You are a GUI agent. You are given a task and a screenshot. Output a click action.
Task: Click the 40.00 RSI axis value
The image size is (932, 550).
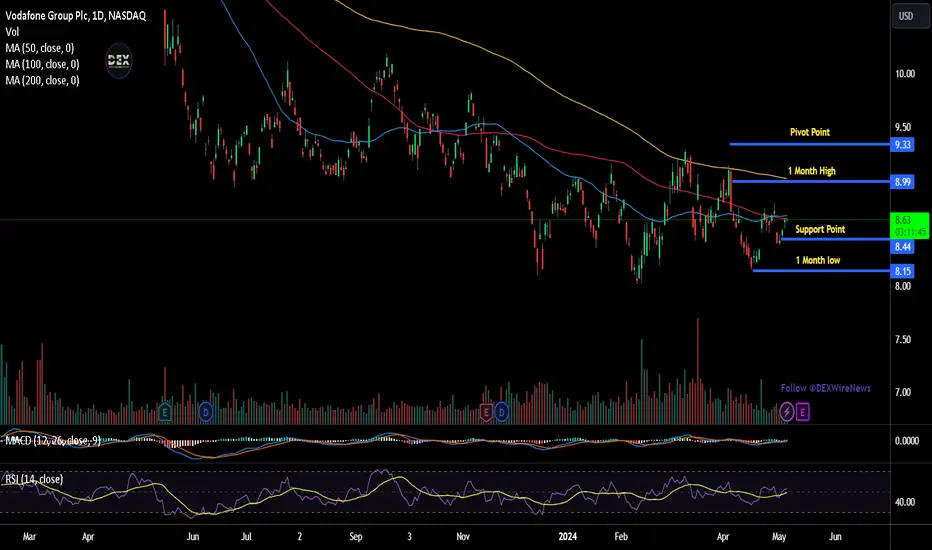pyautogui.click(x=905, y=502)
